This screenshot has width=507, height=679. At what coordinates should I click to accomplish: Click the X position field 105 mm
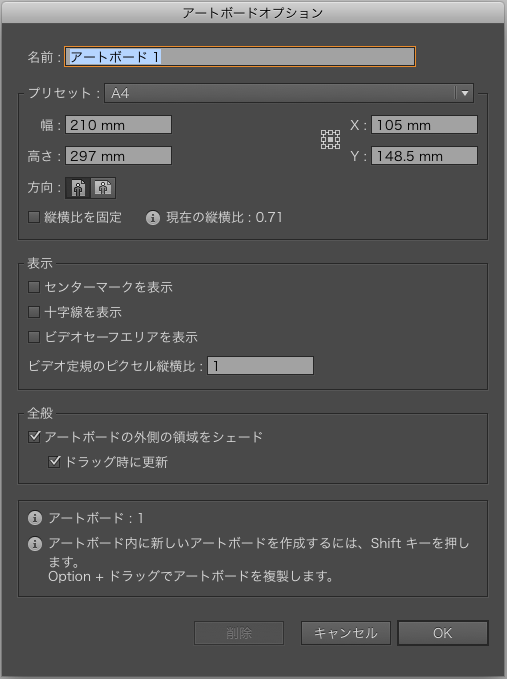point(424,125)
